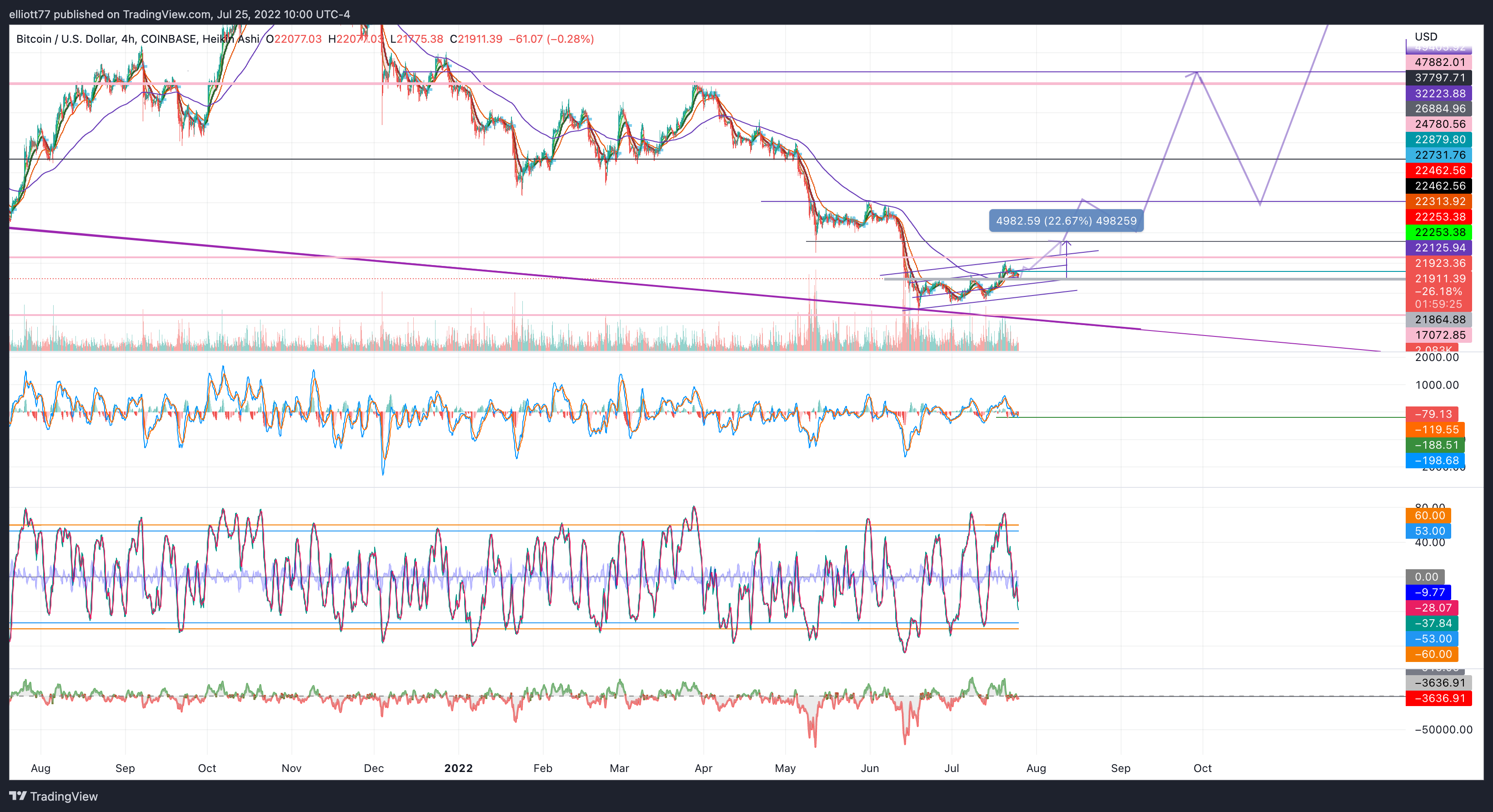
Task: Click the light-blue 22731.76 price label
Action: point(1439,155)
